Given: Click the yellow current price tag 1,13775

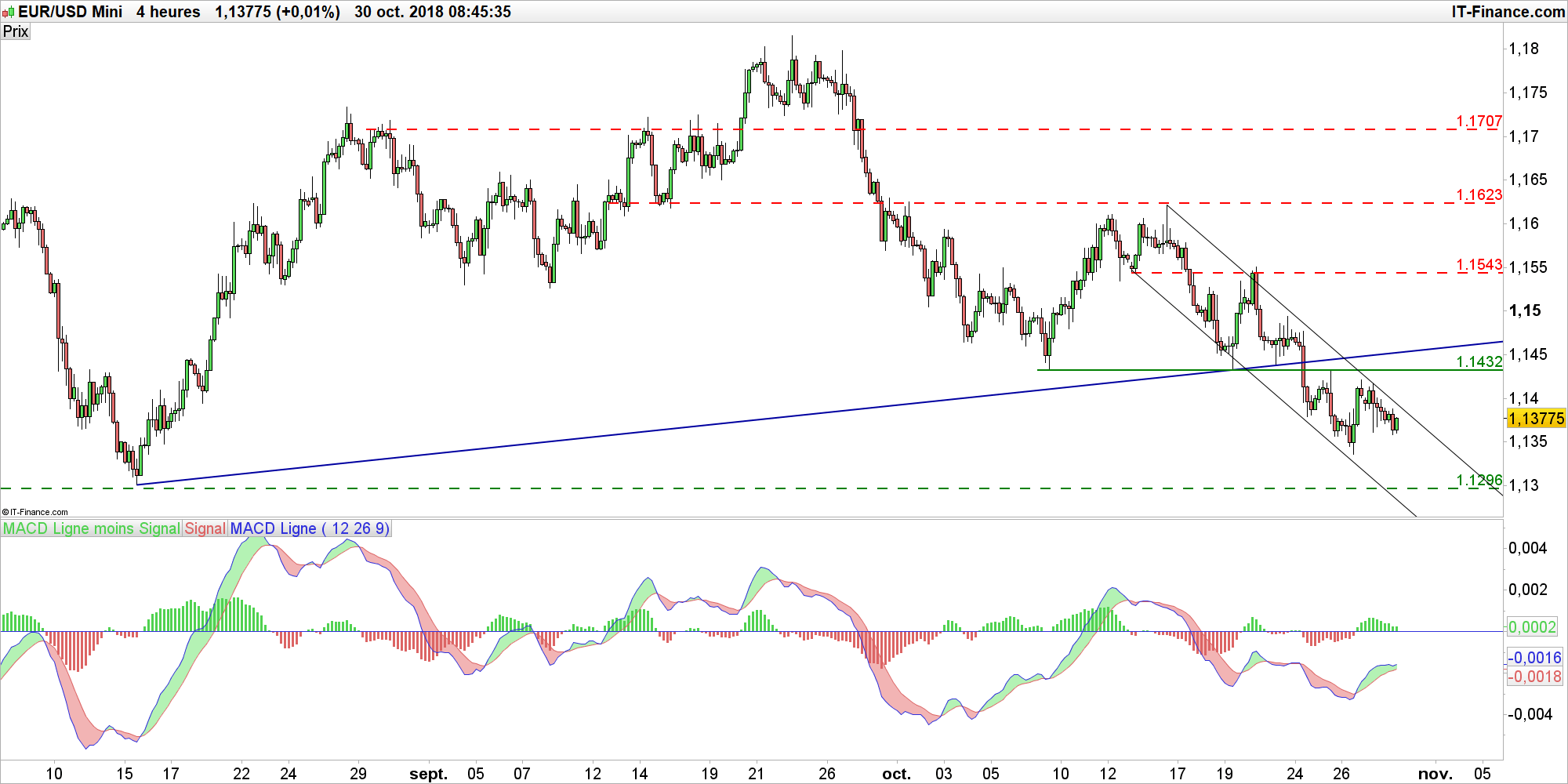Looking at the screenshot, I should [1536, 419].
